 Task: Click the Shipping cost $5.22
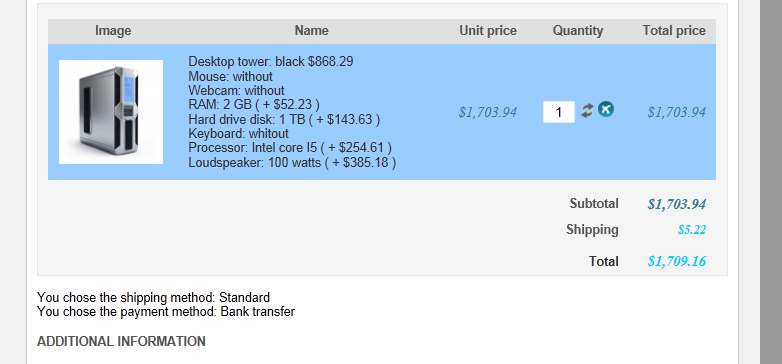[x=692, y=230]
